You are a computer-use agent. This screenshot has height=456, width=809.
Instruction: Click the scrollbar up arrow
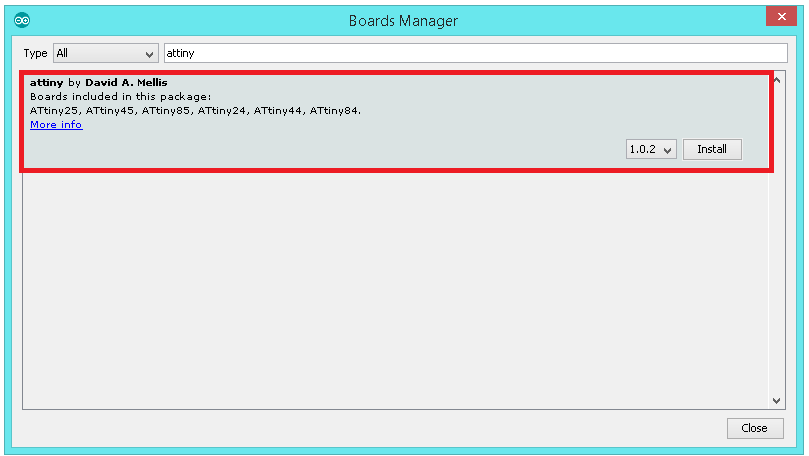(777, 80)
